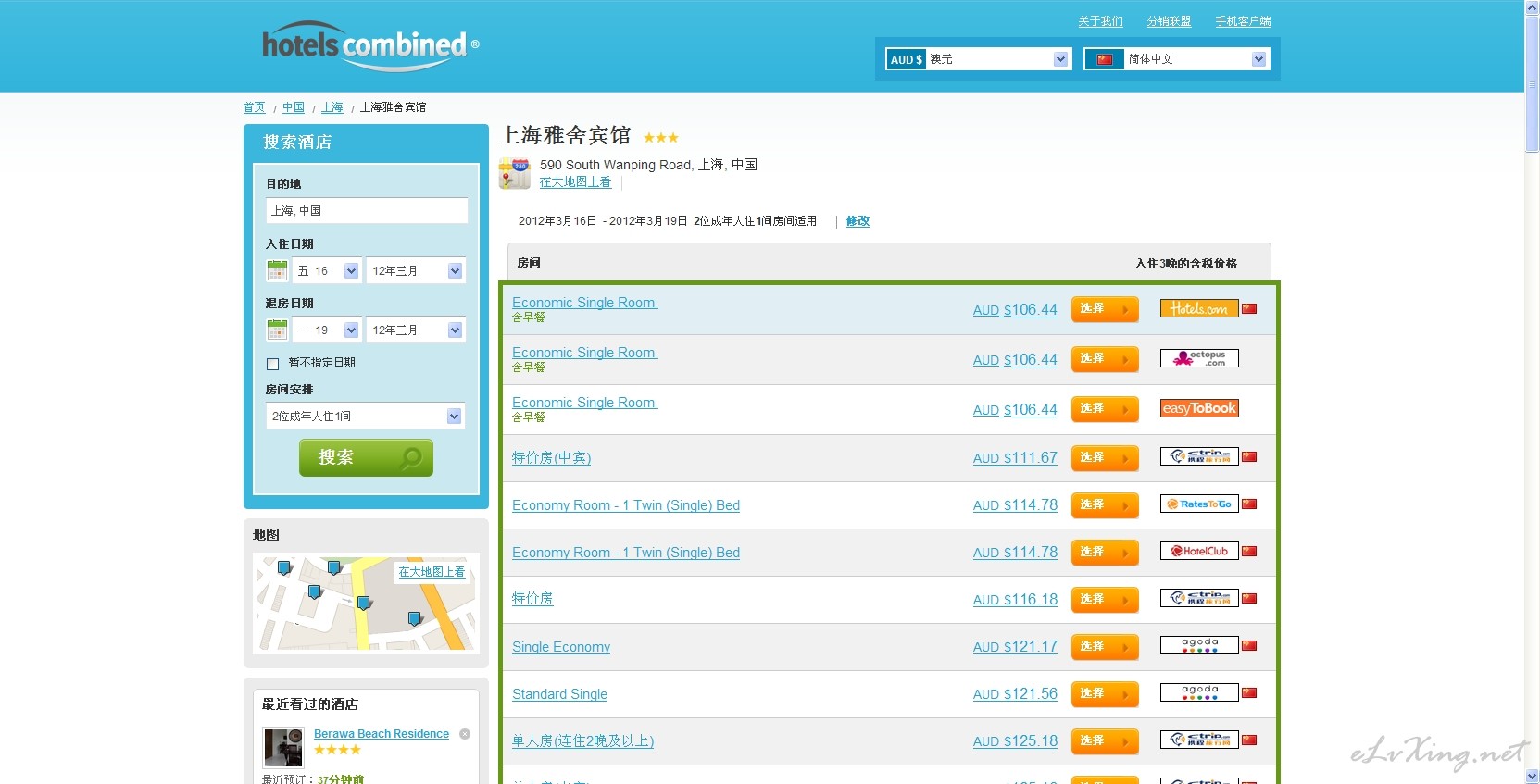This screenshot has width=1540, height=784.
Task: Click the hotelscombined logo
Action: point(370,46)
